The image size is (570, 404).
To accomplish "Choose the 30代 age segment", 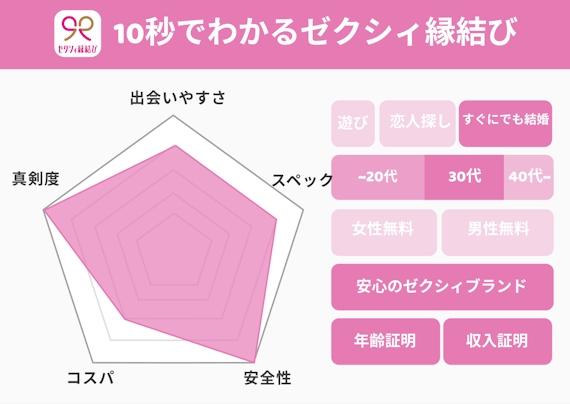I will coord(464,177).
